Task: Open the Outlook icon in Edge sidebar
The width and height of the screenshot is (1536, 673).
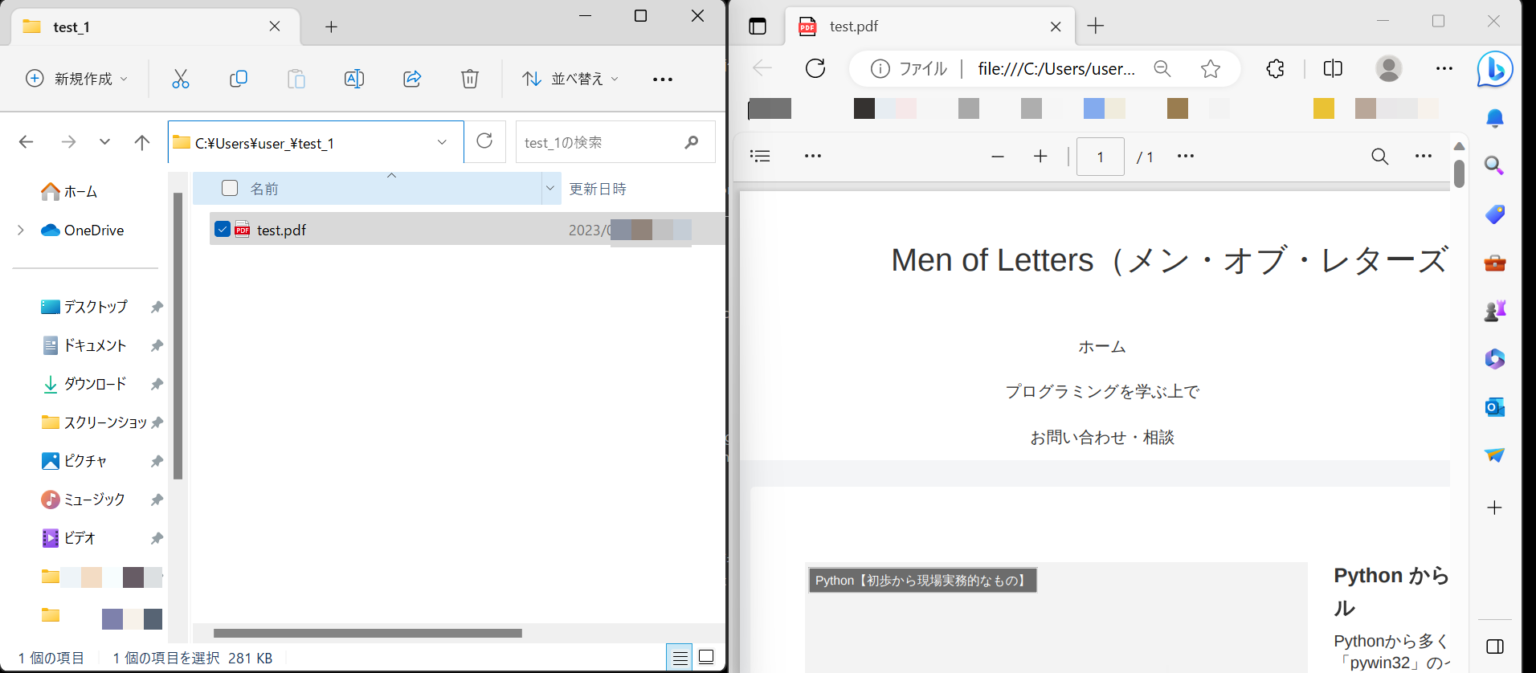Action: pos(1494,407)
